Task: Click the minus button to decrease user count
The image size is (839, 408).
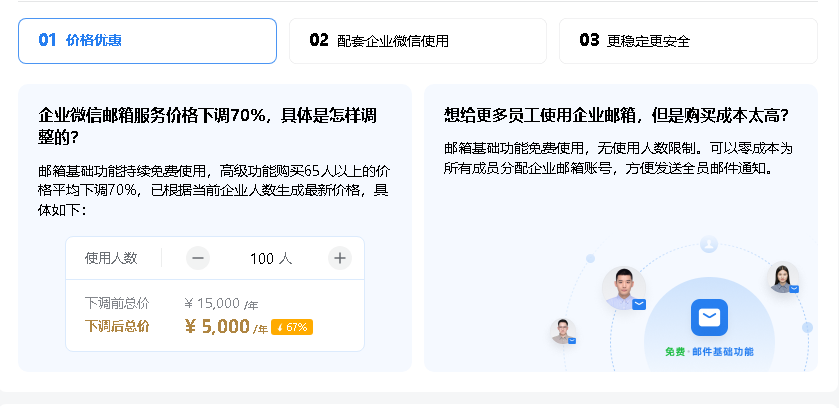Action: click(x=198, y=258)
